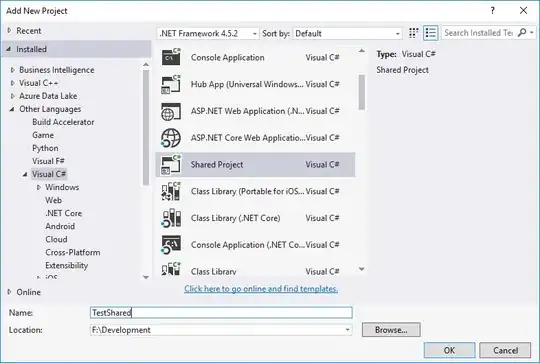
Task: Select Game in the tree
Action: (43, 135)
